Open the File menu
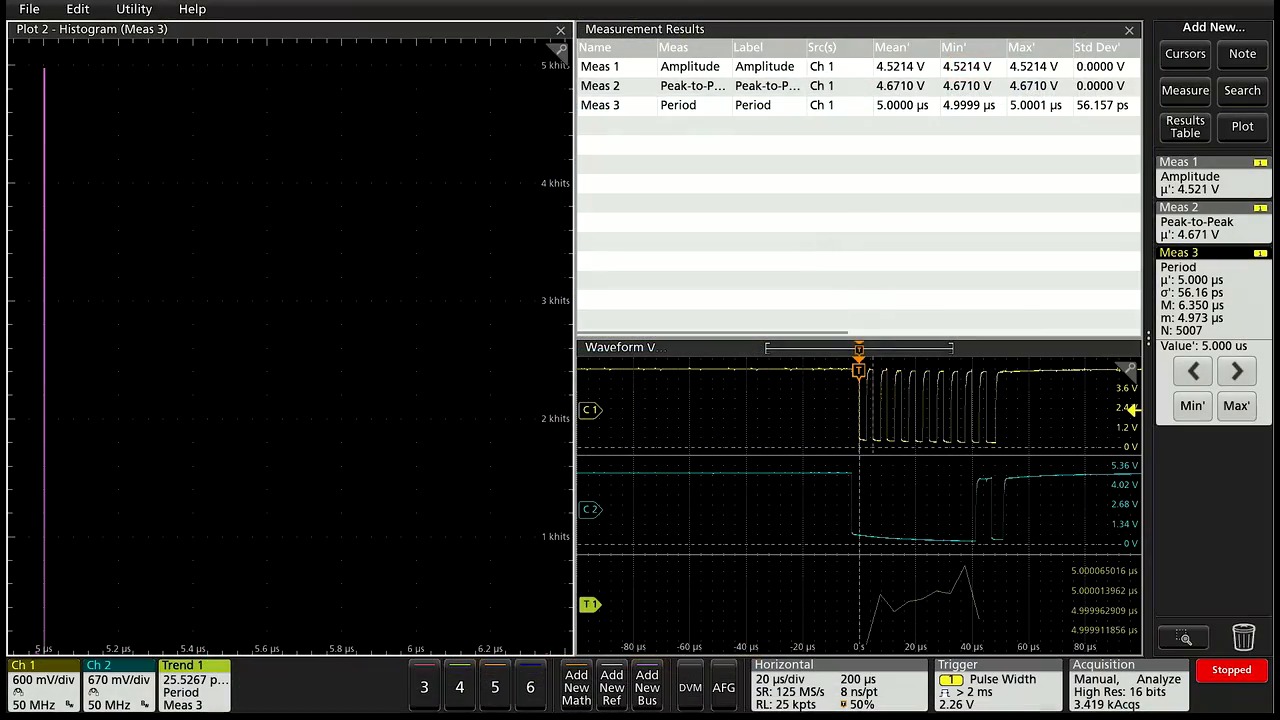 click(29, 9)
